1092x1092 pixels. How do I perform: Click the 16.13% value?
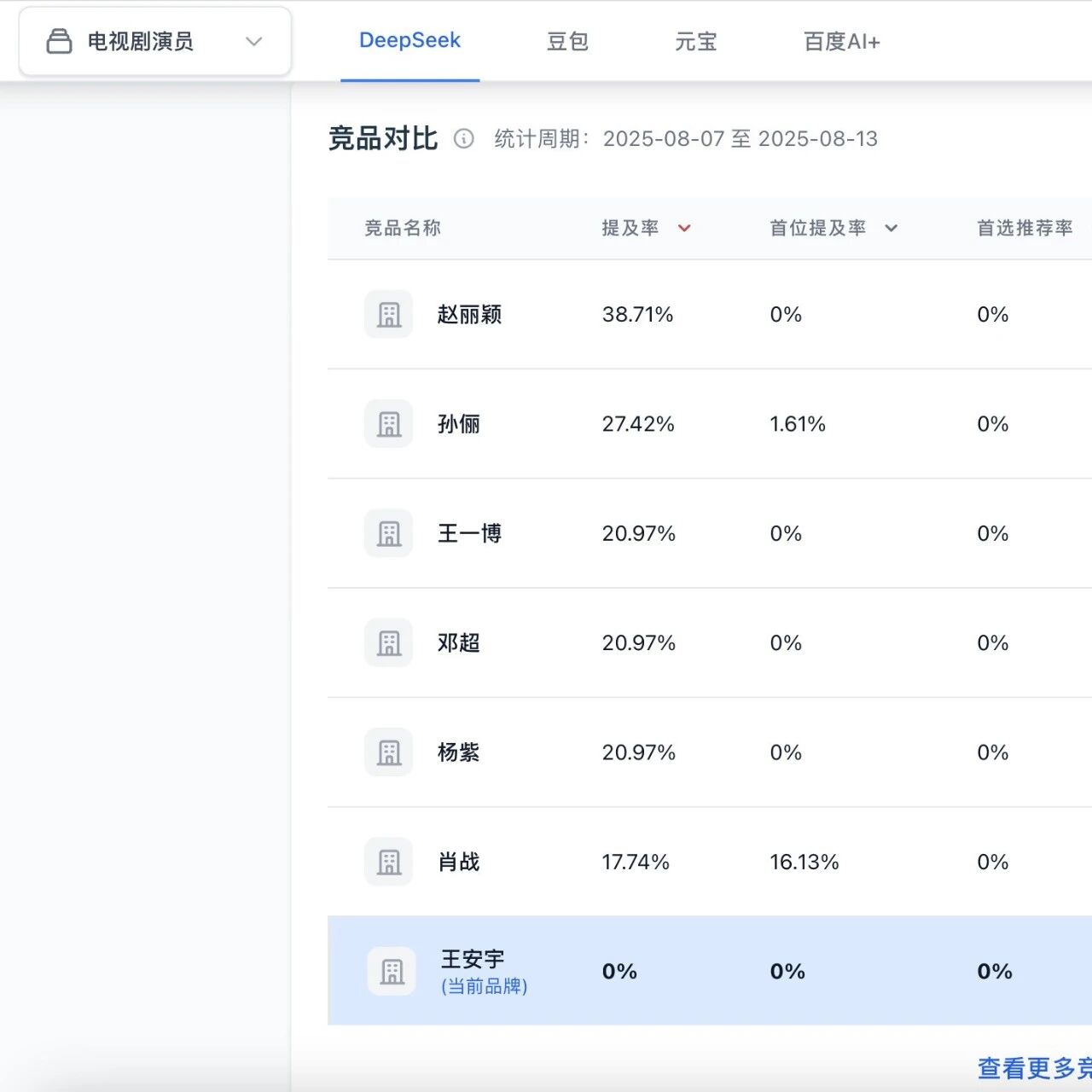coord(804,862)
